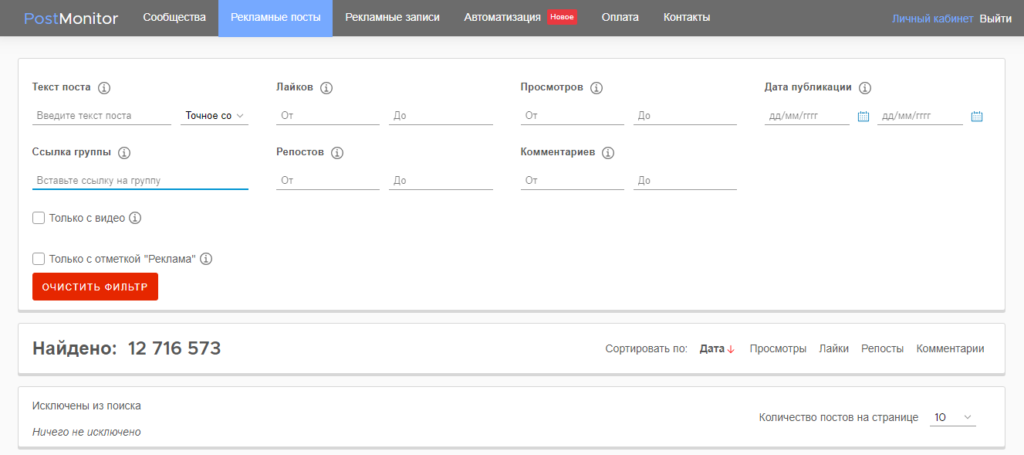
Task: Click info icon beside Ссылка группы
Action: 124,153
